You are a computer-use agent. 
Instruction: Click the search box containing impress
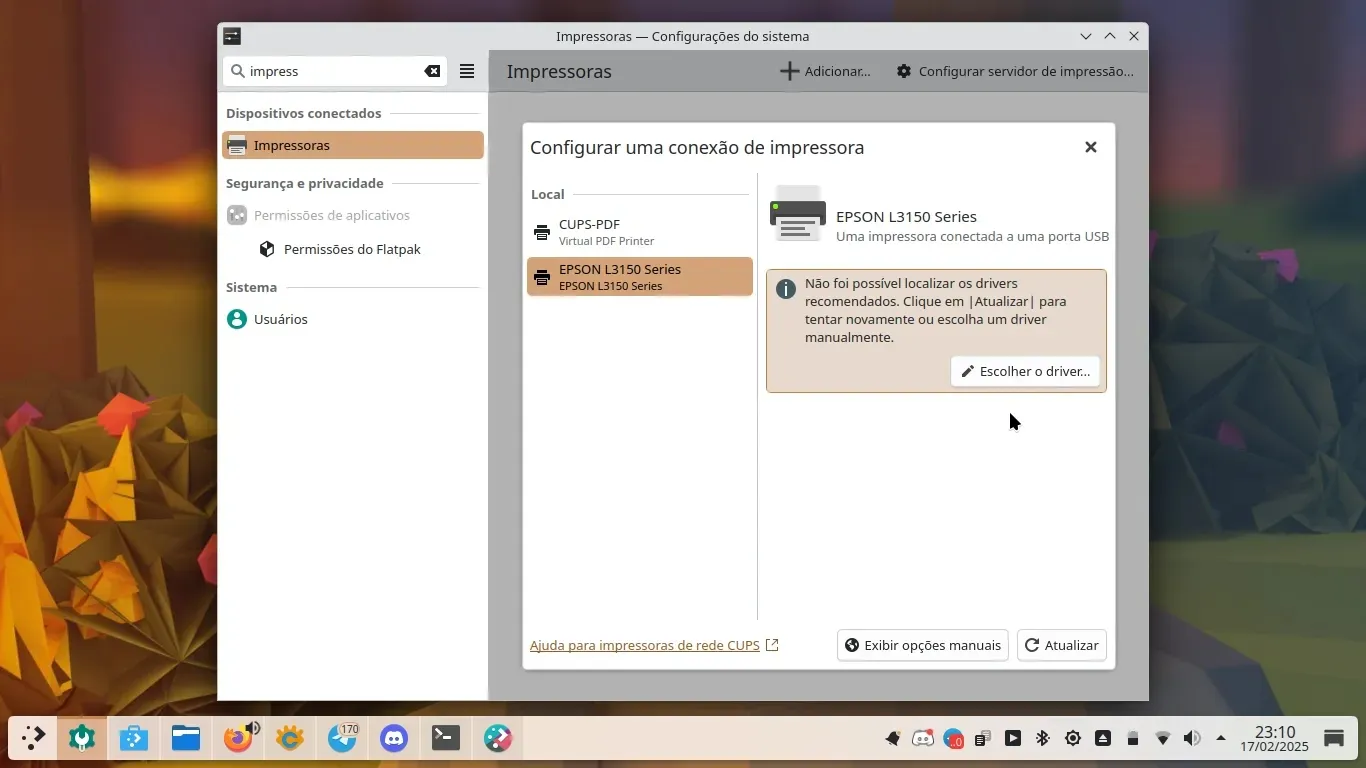click(330, 71)
